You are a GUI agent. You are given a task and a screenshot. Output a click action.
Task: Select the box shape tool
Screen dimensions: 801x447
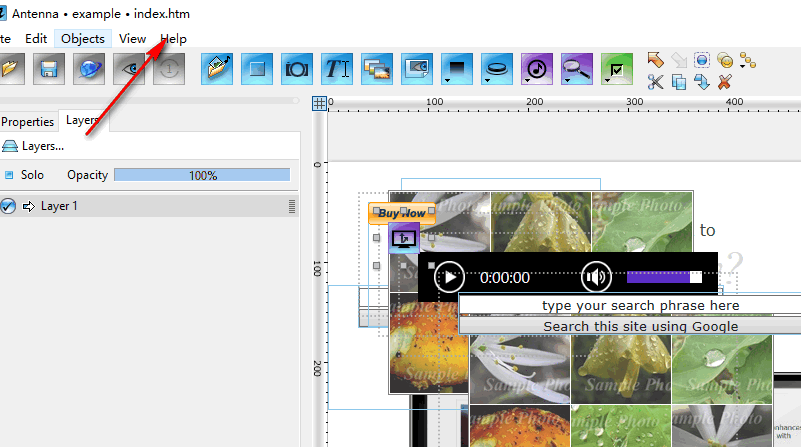[x=256, y=69]
